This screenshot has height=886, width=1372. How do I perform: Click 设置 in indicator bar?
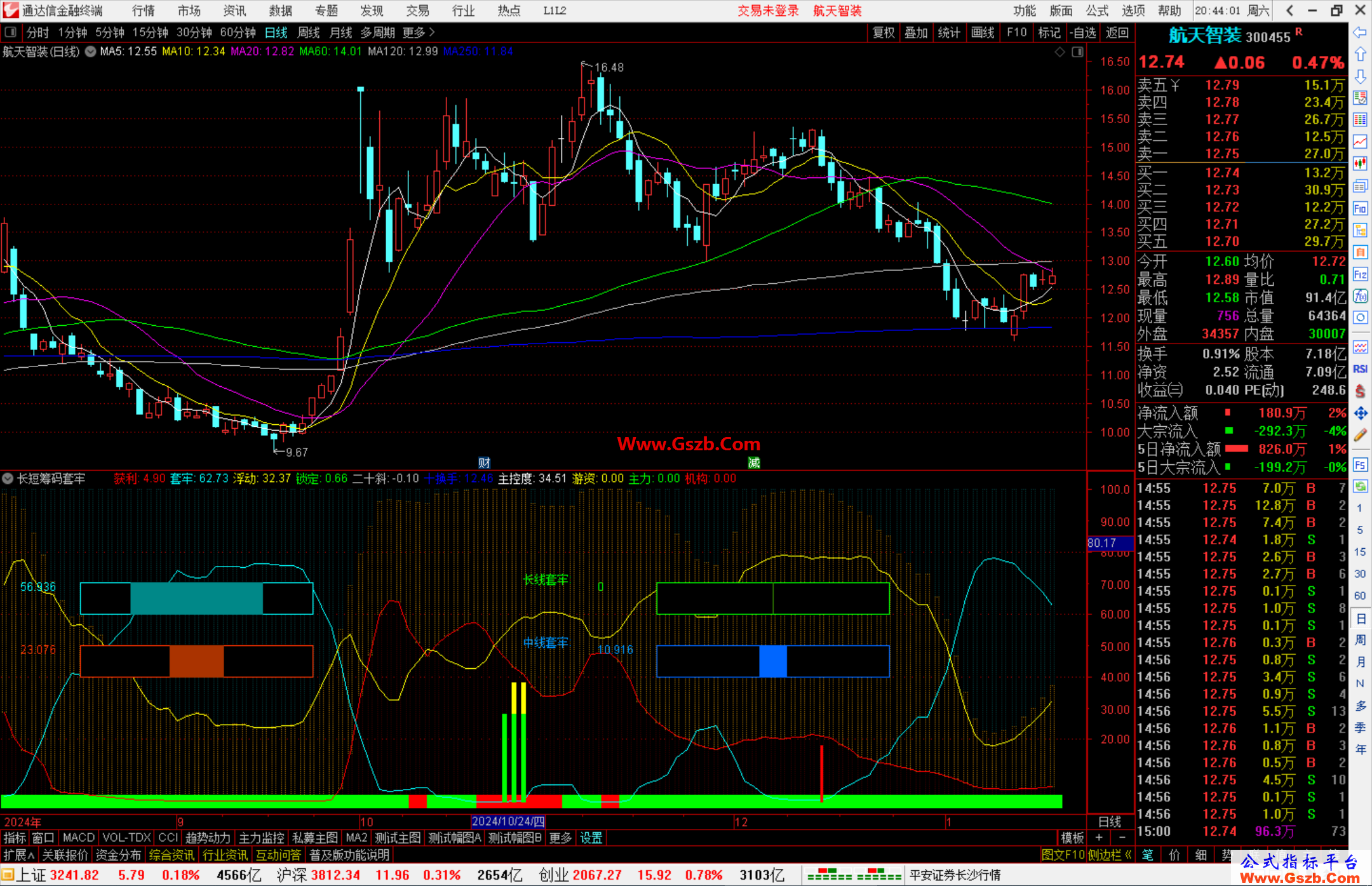[x=591, y=838]
